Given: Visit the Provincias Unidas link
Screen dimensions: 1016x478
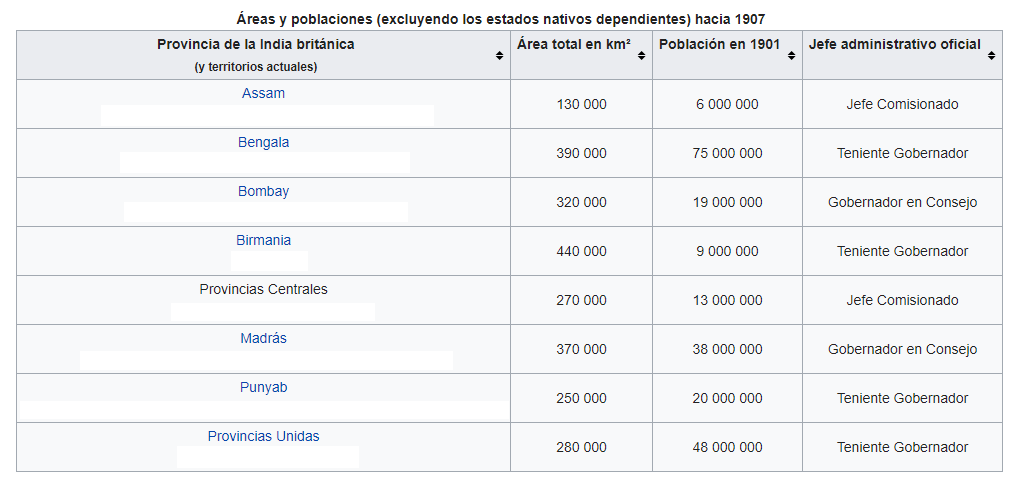Looking at the screenshot, I should [263, 436].
